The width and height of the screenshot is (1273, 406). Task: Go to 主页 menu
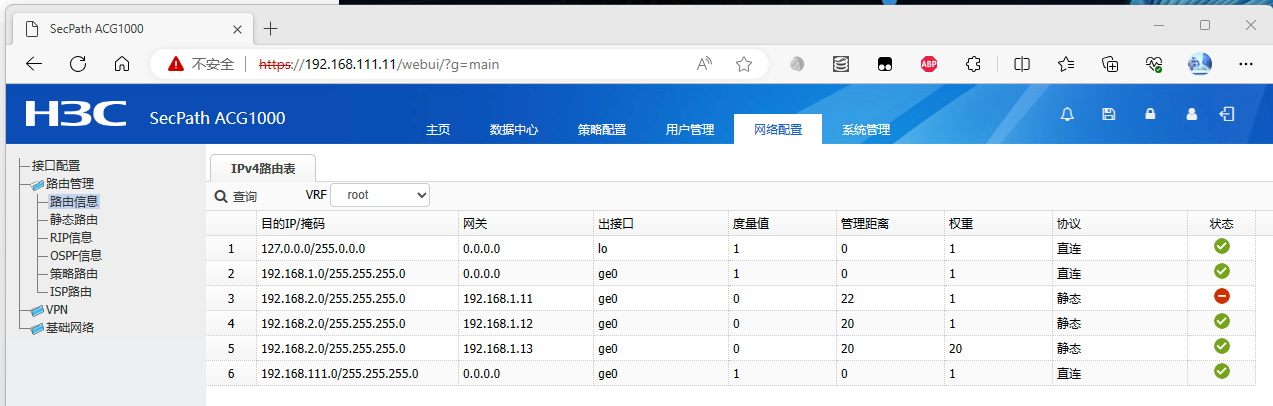[438, 130]
